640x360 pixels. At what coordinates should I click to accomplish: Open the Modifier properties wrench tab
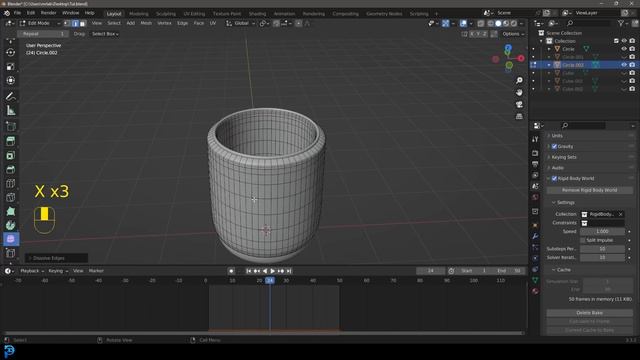535,236
